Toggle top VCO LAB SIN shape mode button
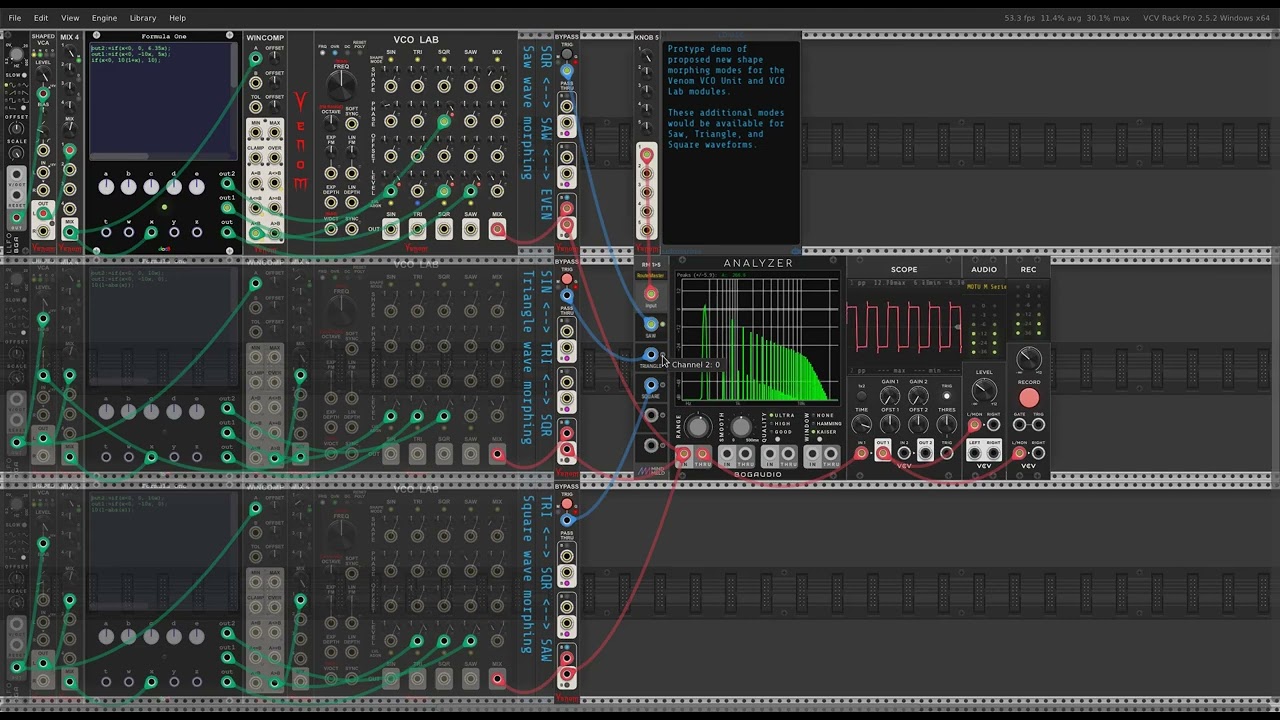The height and width of the screenshot is (720, 1280). click(391, 60)
